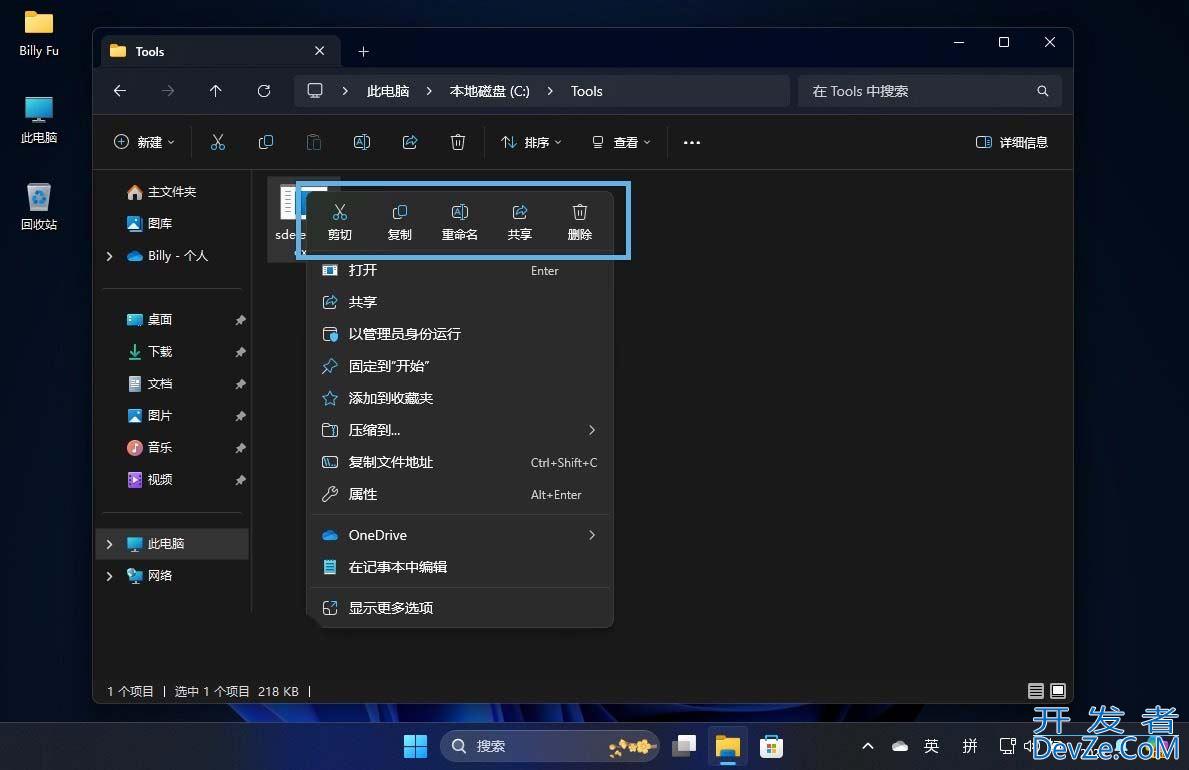Select 在记事本中编辑

click(x=461, y=567)
